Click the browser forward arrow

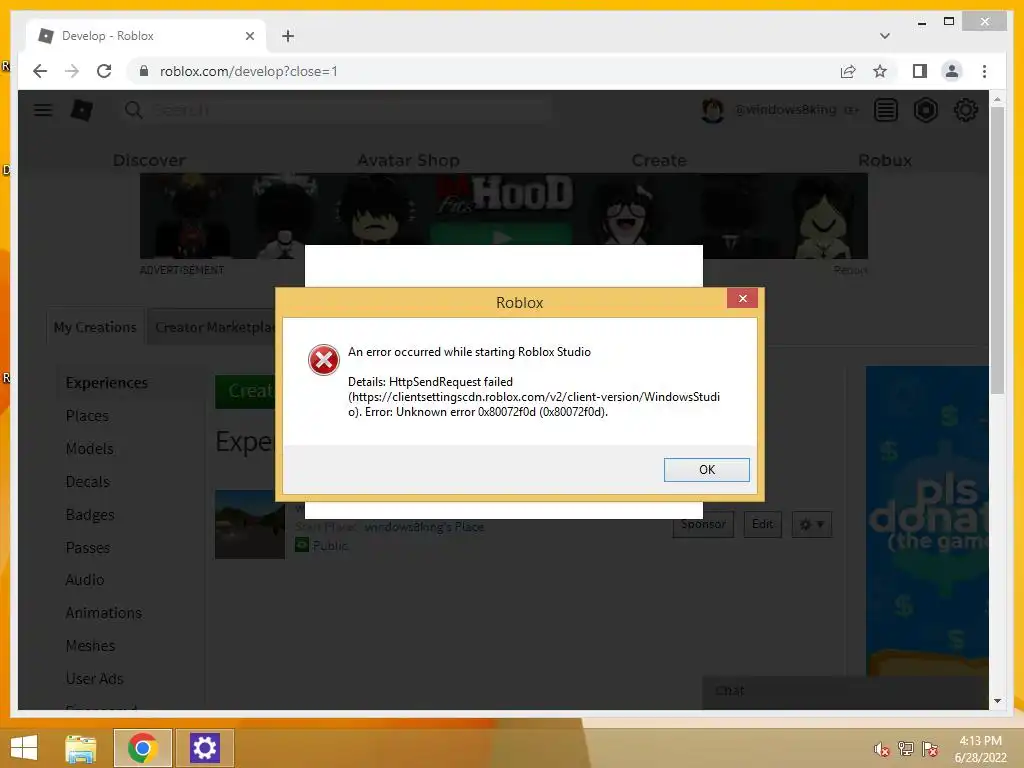pyautogui.click(x=72, y=71)
